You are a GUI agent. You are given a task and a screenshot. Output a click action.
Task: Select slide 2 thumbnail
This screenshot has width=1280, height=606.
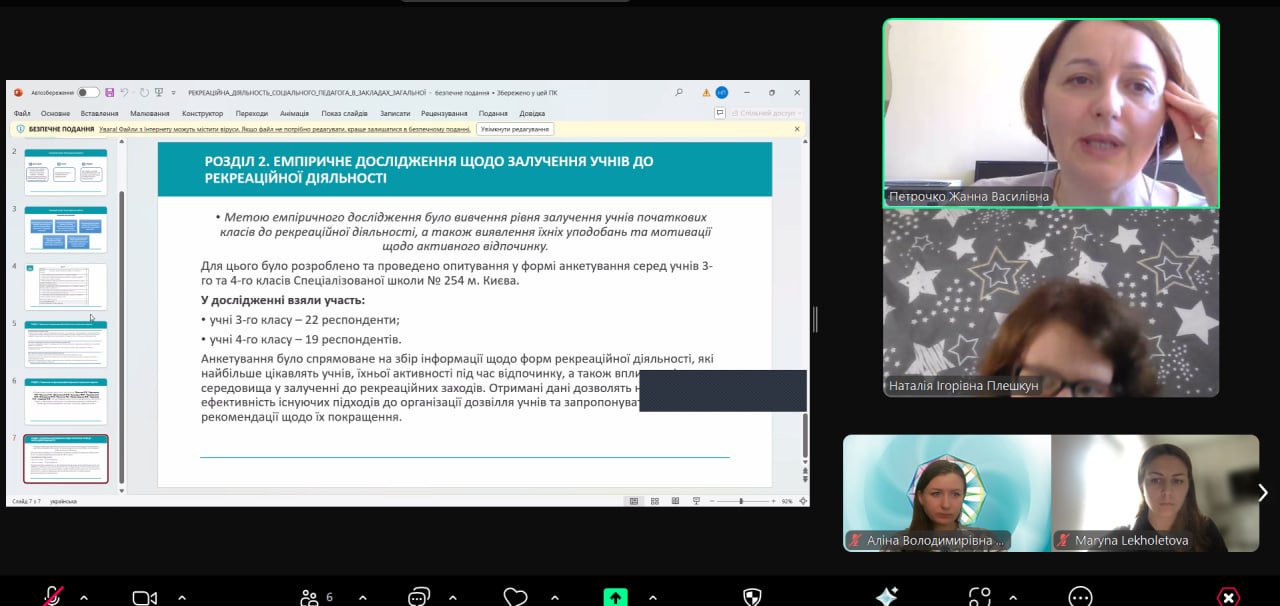pos(66,172)
